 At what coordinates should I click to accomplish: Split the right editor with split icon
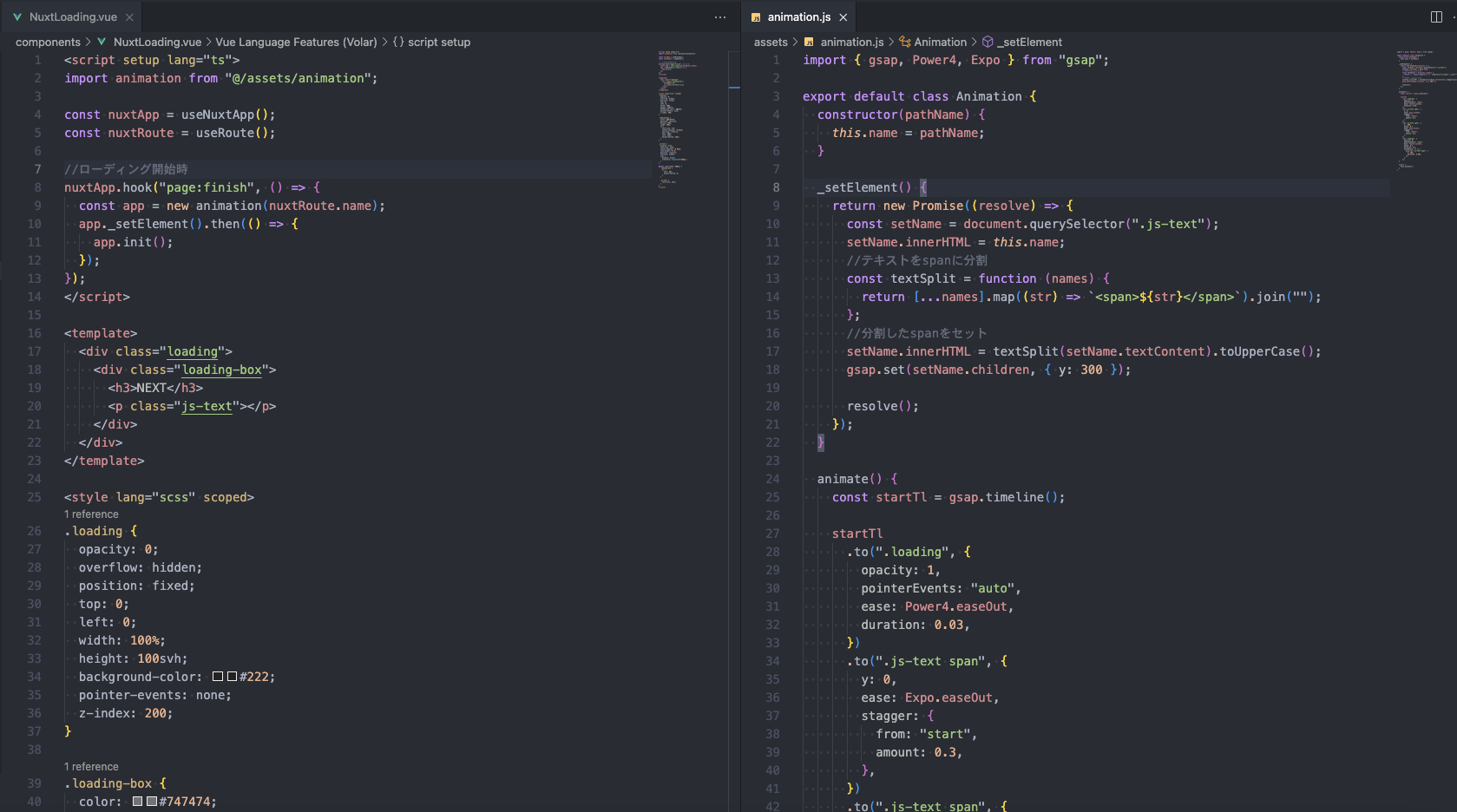[1436, 17]
